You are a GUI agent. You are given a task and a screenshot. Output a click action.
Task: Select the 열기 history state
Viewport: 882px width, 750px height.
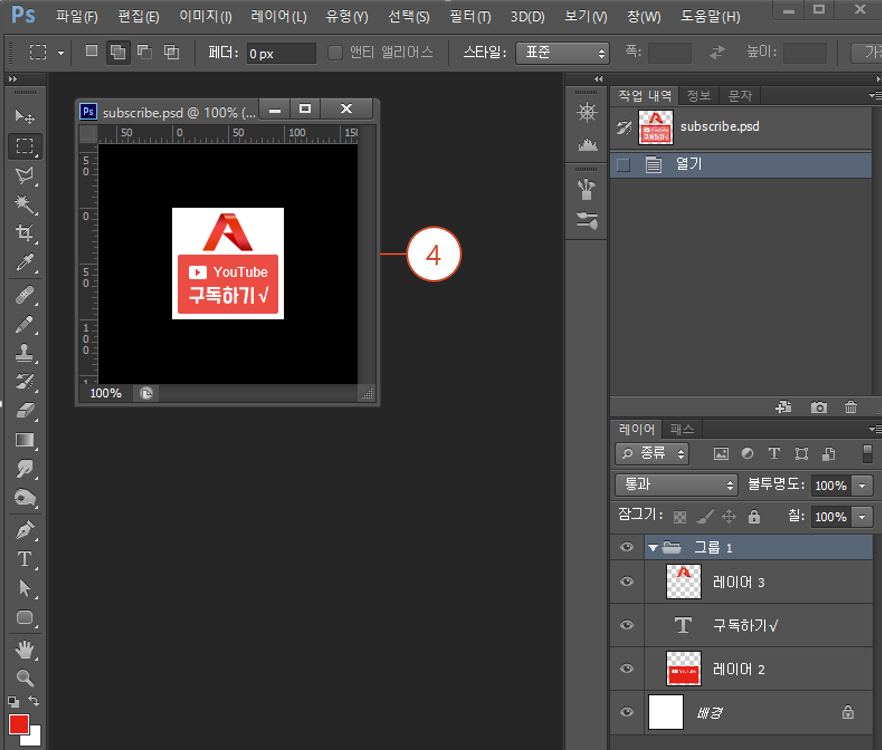tap(741, 165)
